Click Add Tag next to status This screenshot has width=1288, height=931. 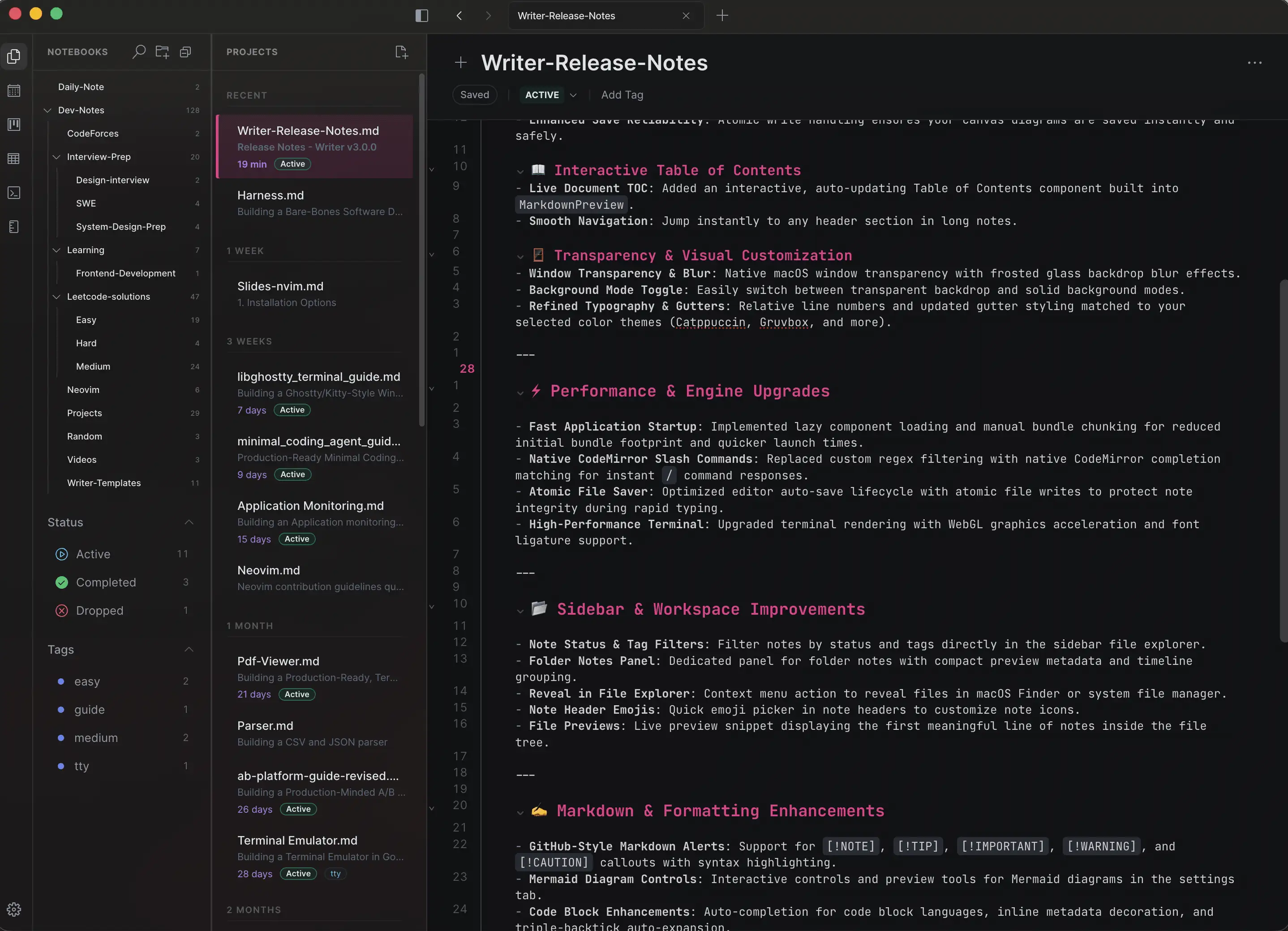click(622, 95)
